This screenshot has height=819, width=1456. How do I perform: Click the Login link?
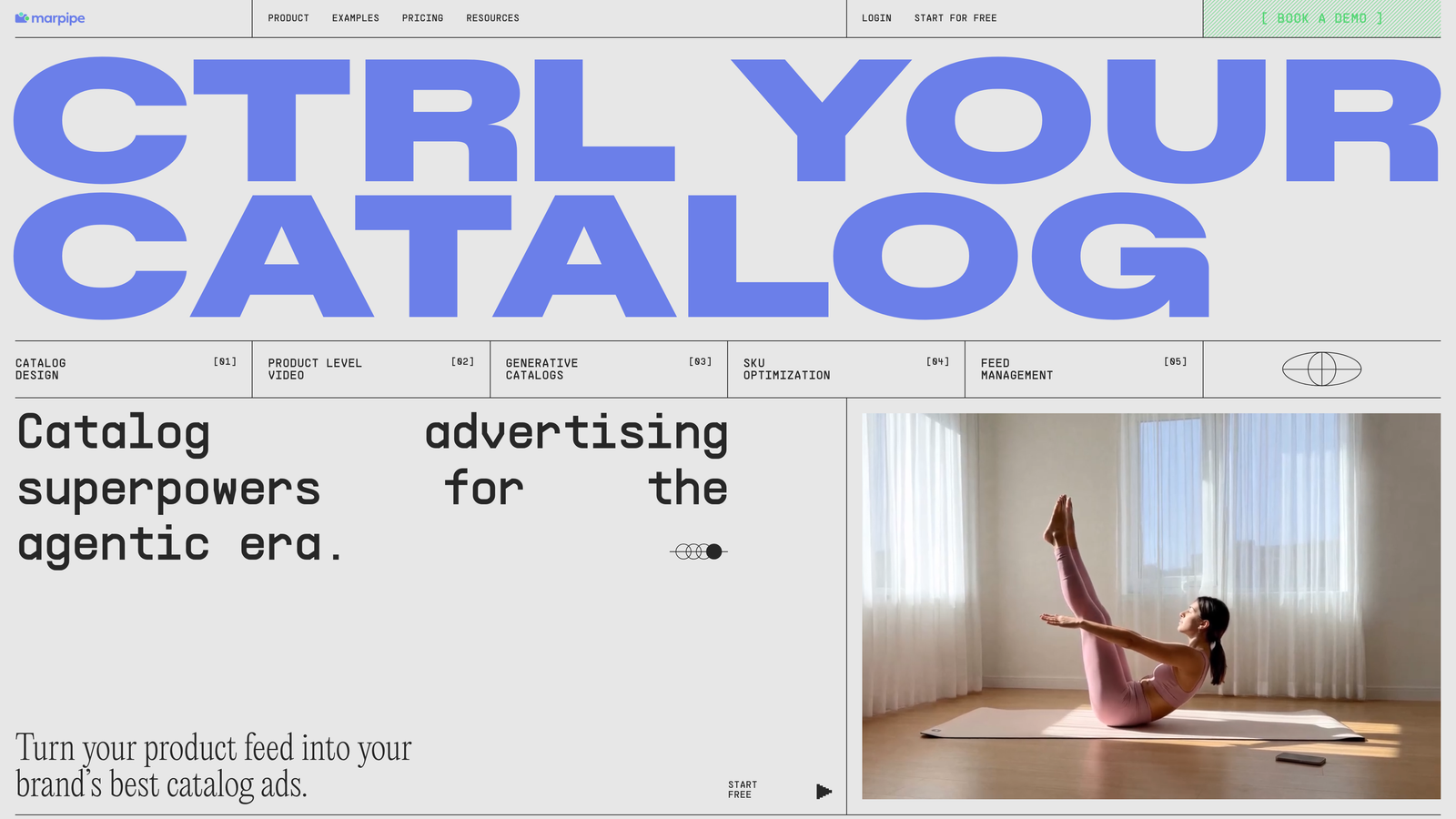(x=876, y=18)
